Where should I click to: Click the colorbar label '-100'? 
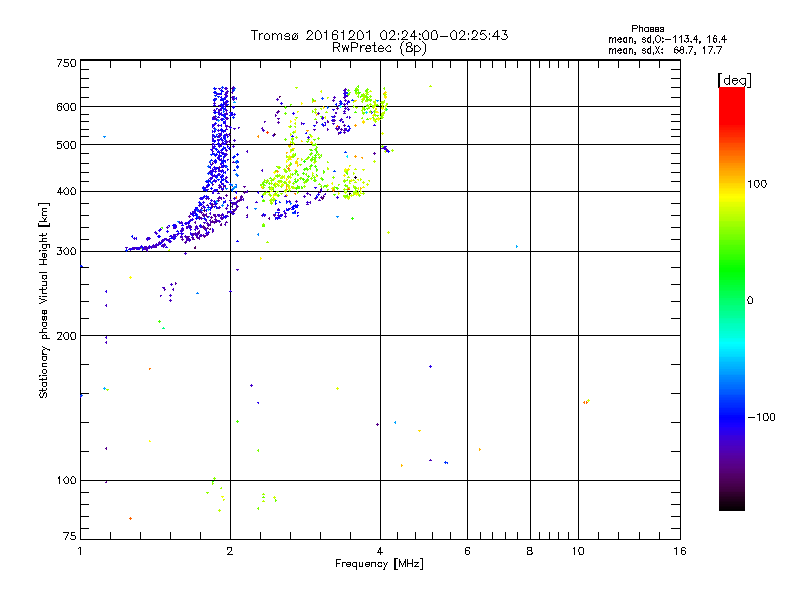click(x=761, y=417)
